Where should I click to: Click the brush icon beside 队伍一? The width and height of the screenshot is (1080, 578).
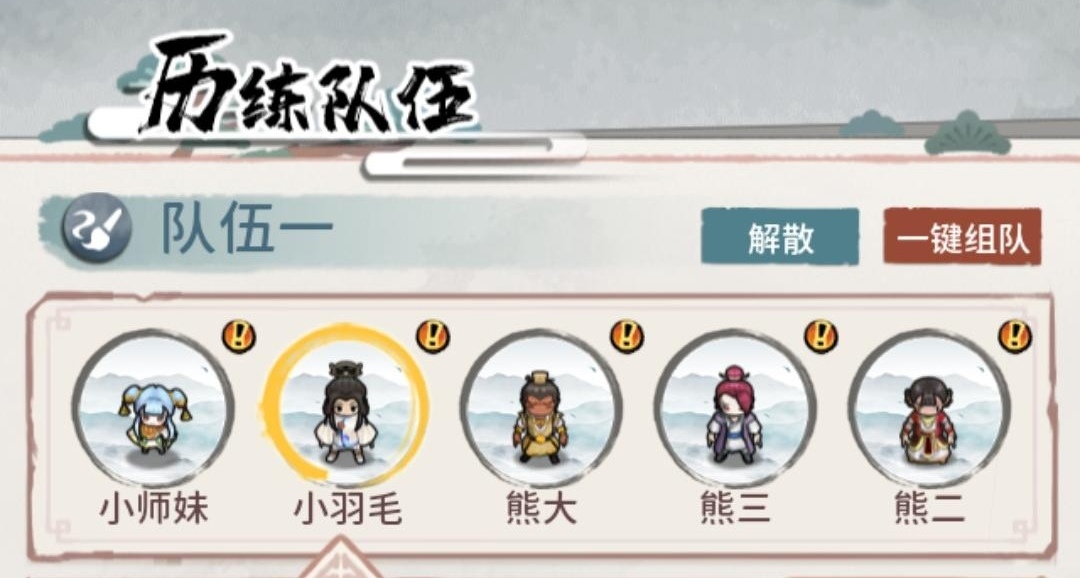coord(96,227)
